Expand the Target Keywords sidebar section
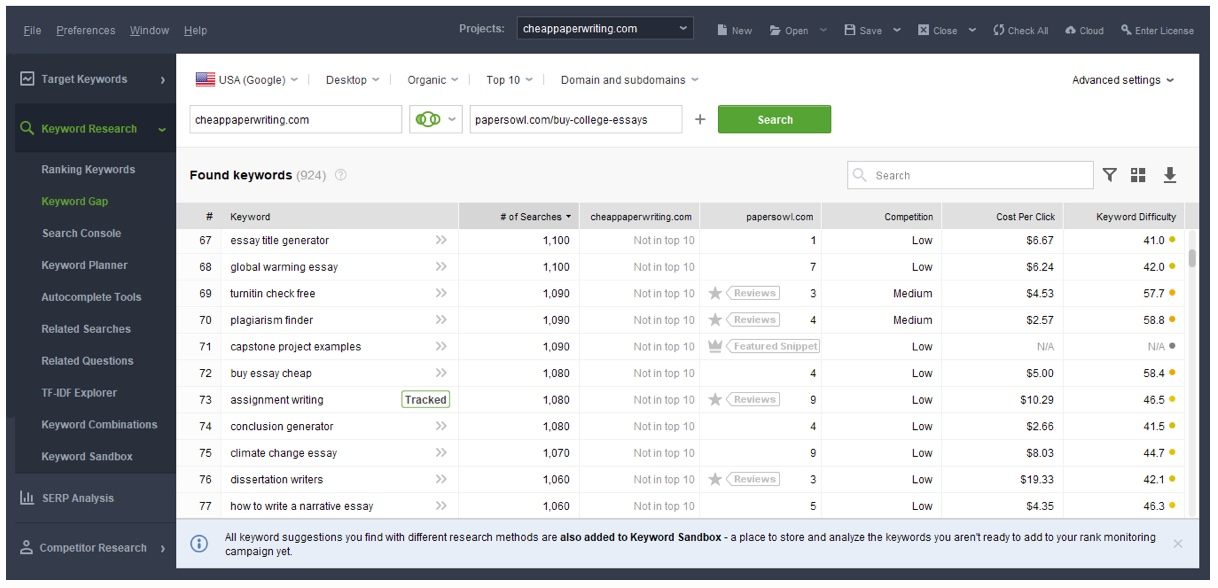 pos(162,80)
